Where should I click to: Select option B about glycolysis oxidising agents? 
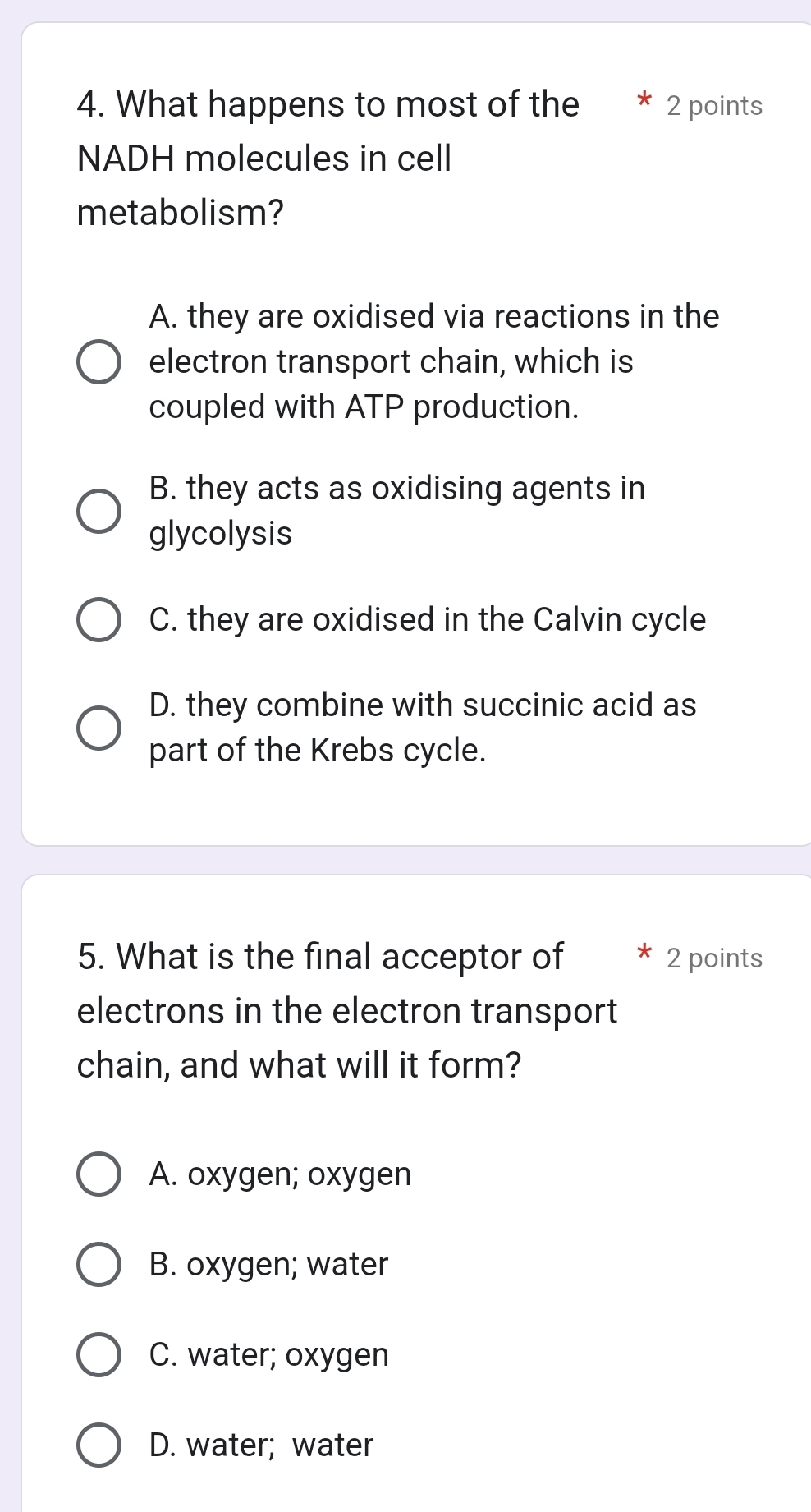tap(98, 511)
